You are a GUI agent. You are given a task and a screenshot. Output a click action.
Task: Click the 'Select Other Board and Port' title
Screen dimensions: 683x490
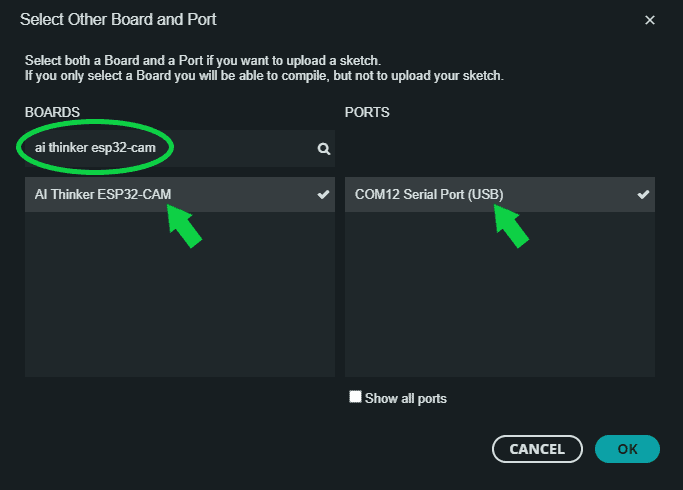pos(118,20)
